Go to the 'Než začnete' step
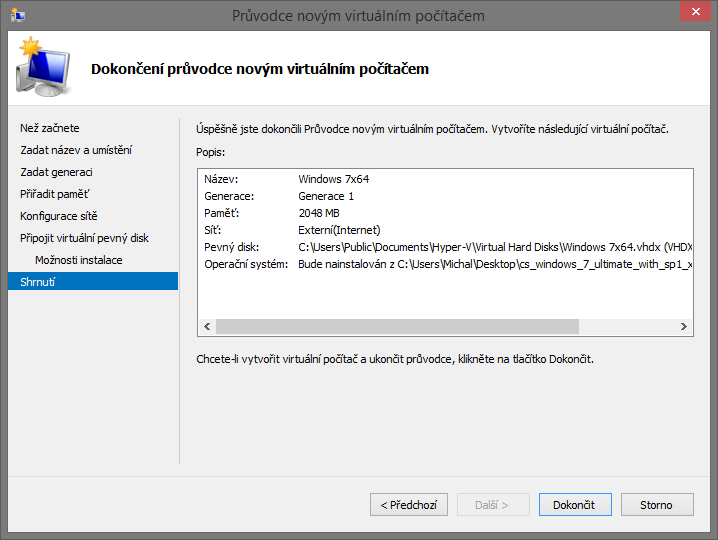The image size is (718, 540). [x=50, y=128]
